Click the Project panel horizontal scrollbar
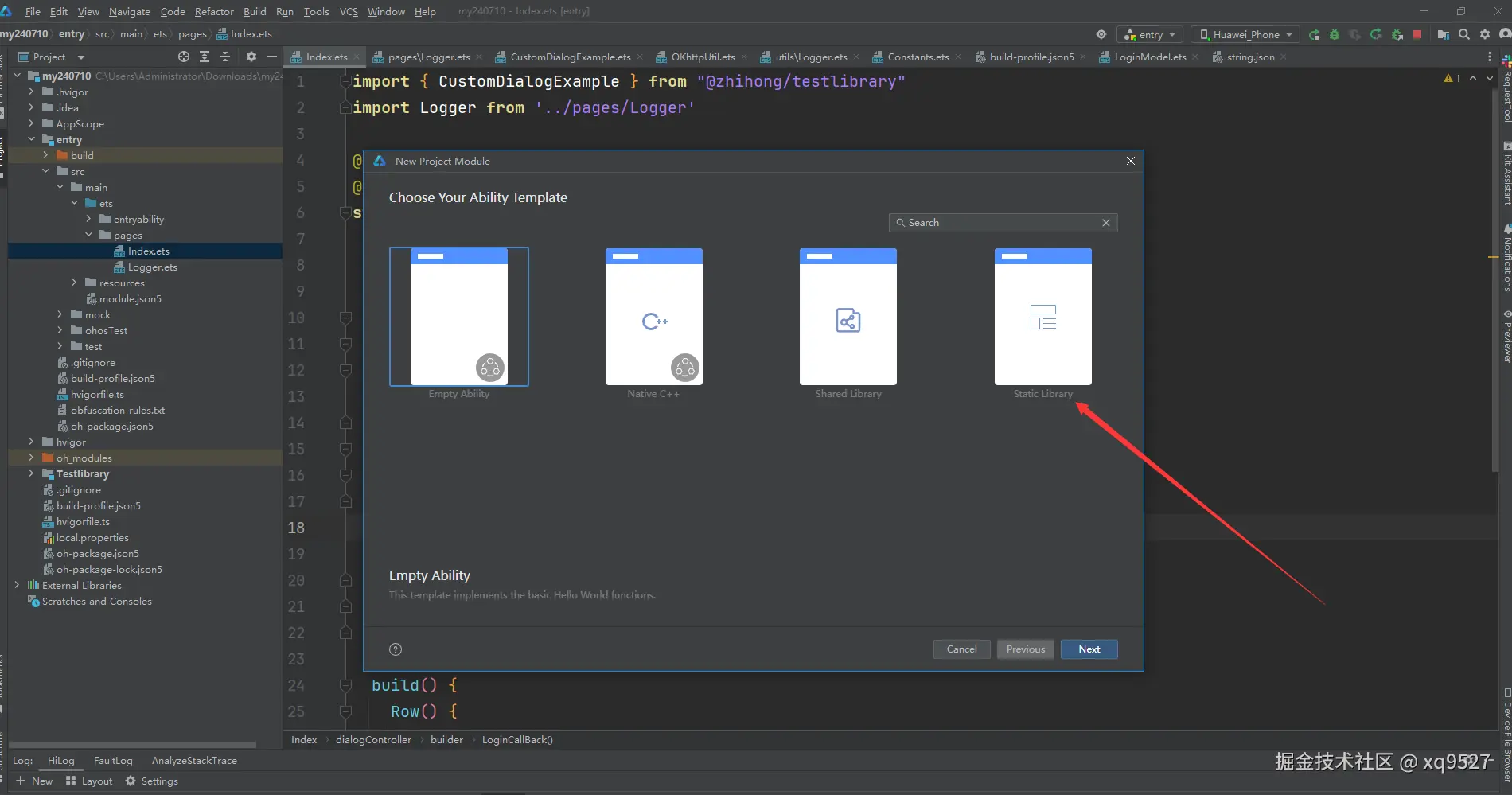The width and height of the screenshot is (1512, 795). point(132,746)
